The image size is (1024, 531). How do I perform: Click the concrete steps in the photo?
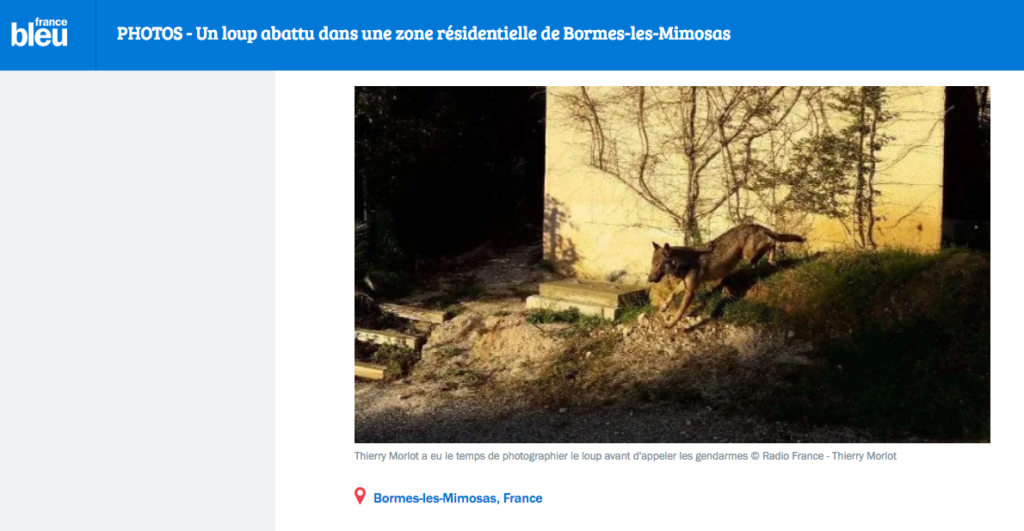point(584,298)
